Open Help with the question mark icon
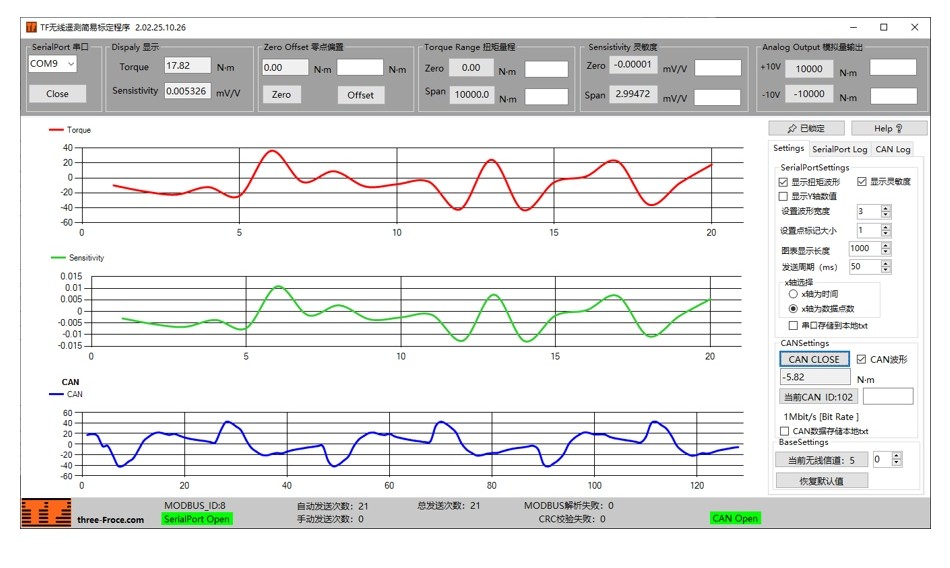The height and width of the screenshot is (568, 950). tap(887, 128)
